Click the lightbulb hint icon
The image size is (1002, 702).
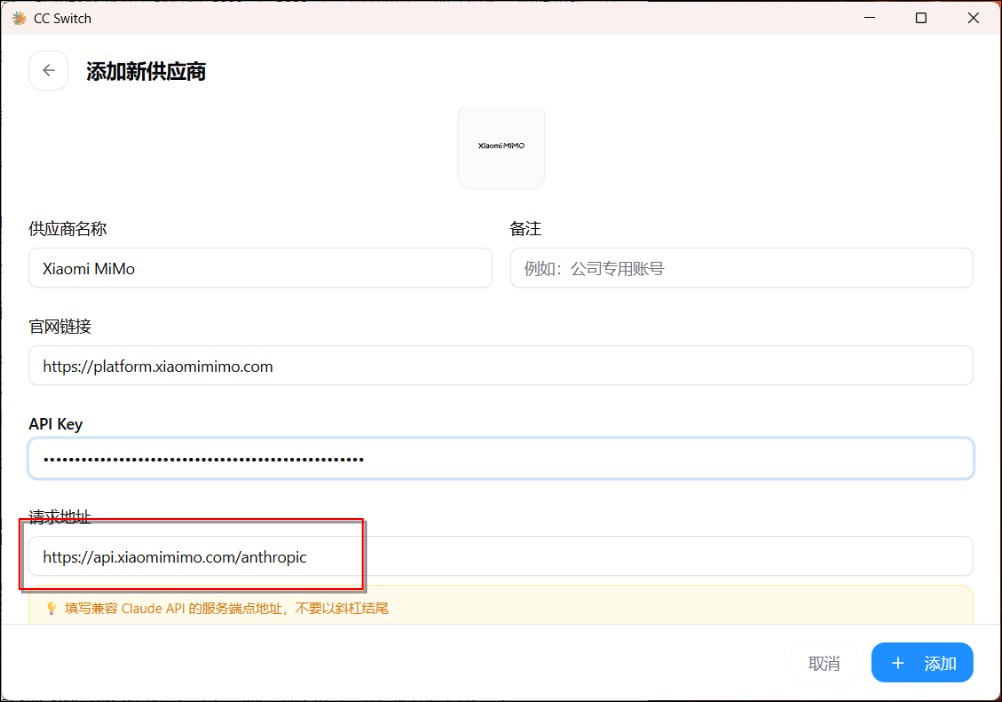52,609
